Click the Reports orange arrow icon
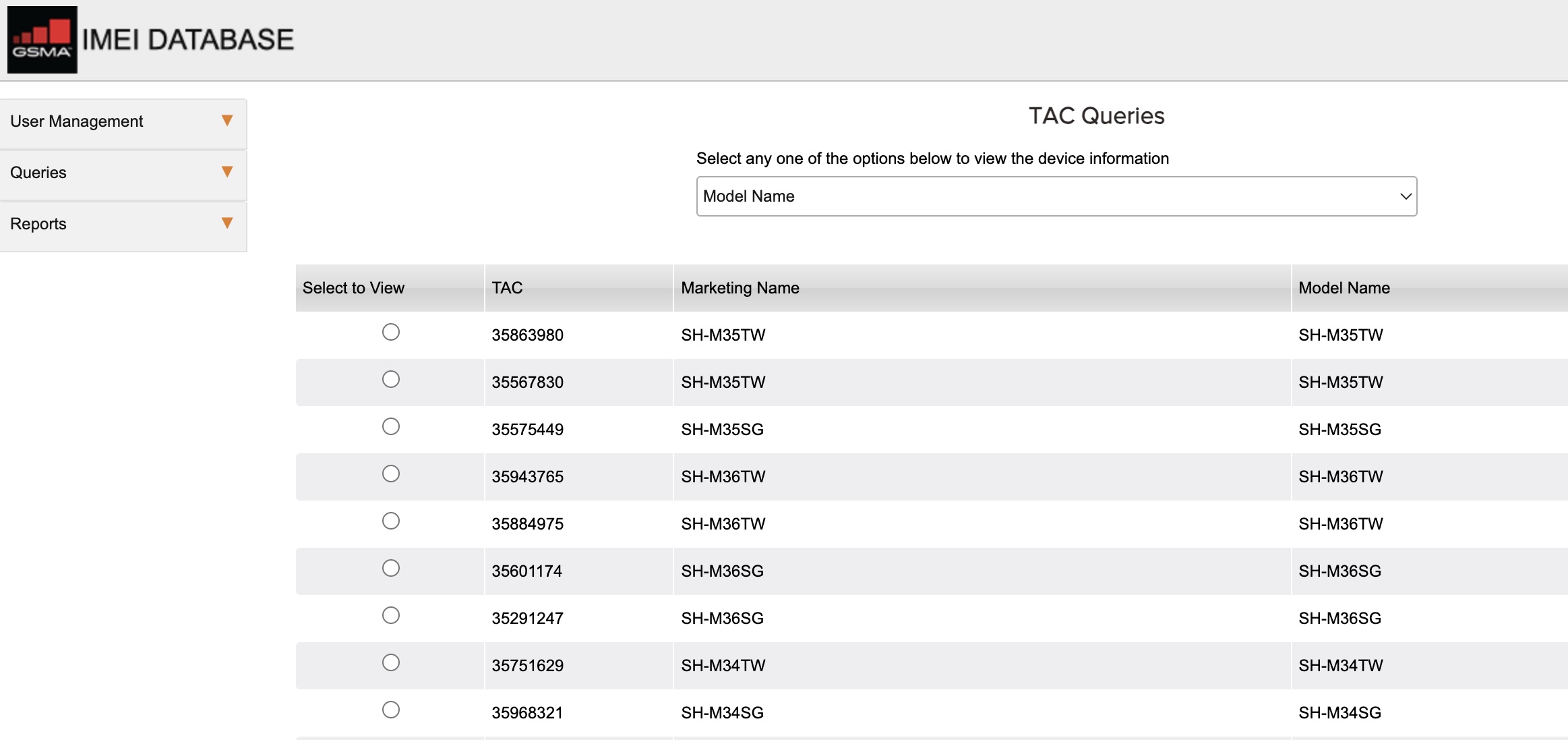 [x=227, y=223]
